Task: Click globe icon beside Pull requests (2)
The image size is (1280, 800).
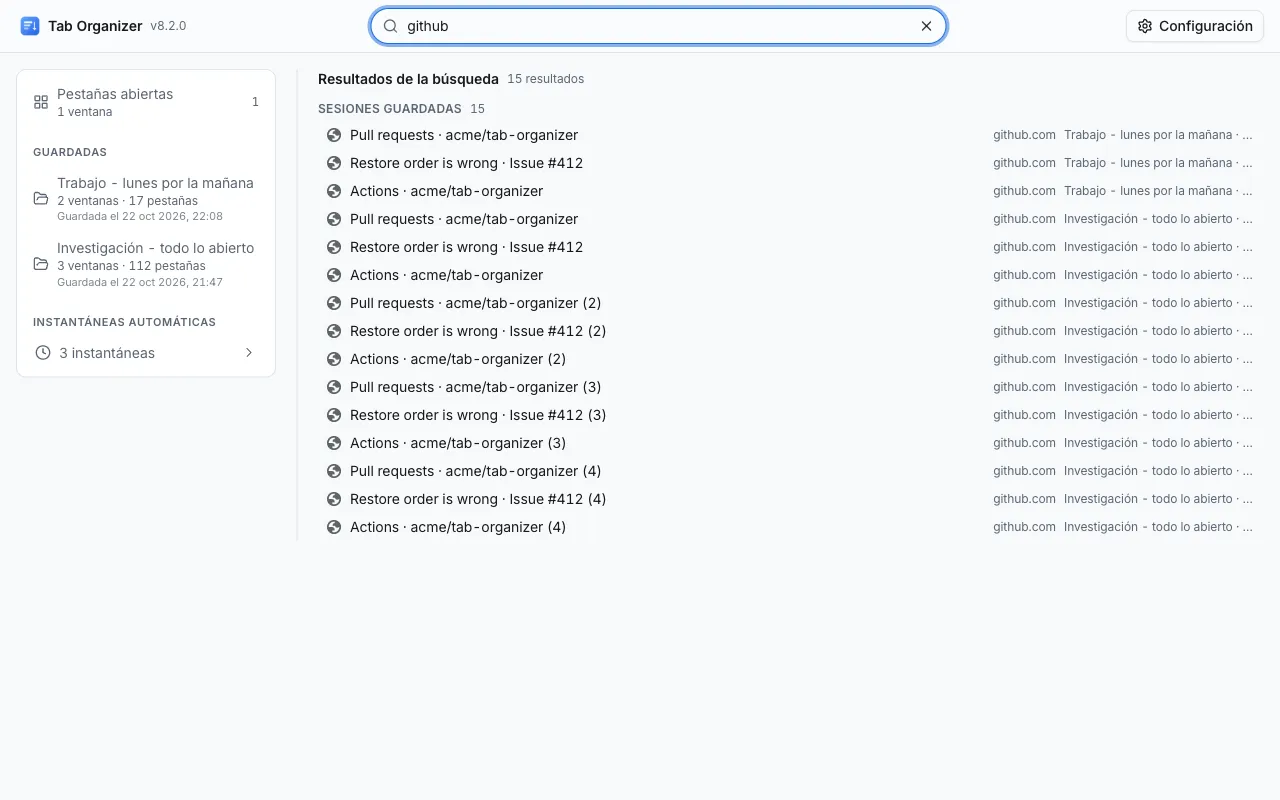Action: tap(334, 303)
